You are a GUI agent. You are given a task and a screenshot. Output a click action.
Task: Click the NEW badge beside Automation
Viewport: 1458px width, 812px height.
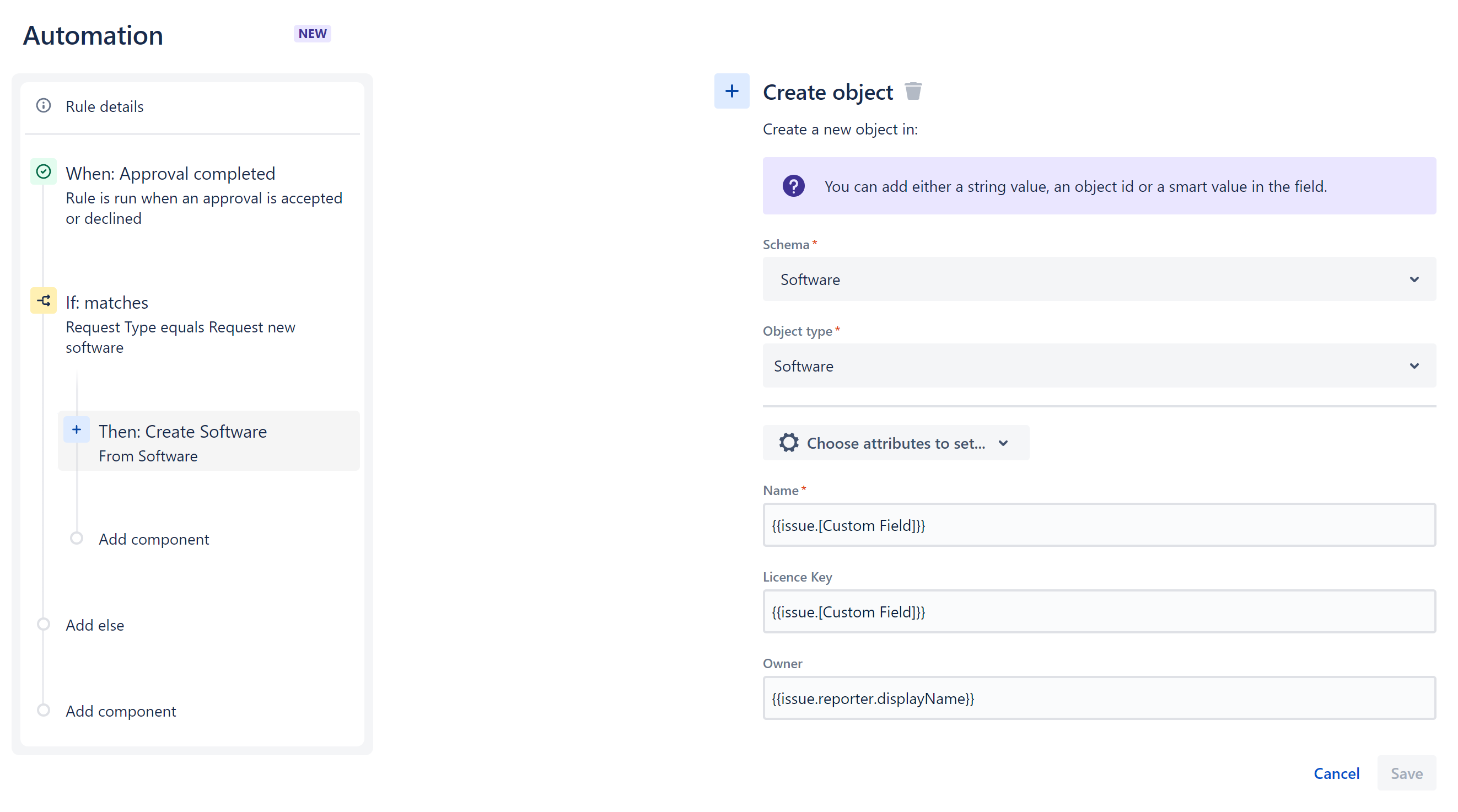pyautogui.click(x=312, y=34)
